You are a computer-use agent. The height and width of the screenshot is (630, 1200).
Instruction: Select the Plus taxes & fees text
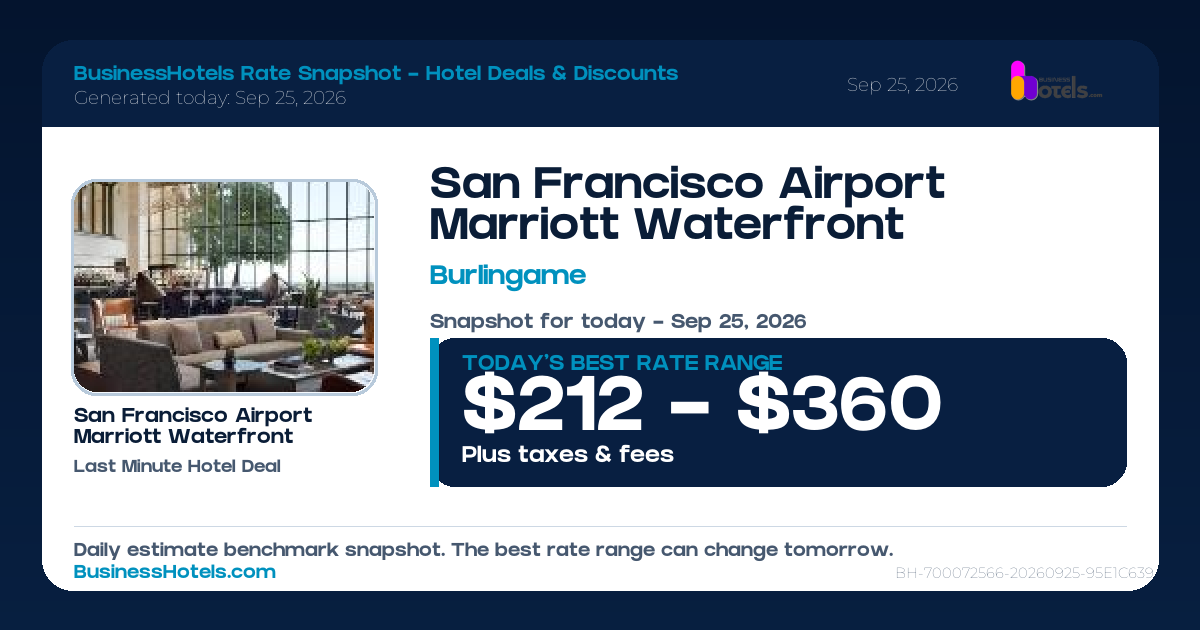pos(568,454)
